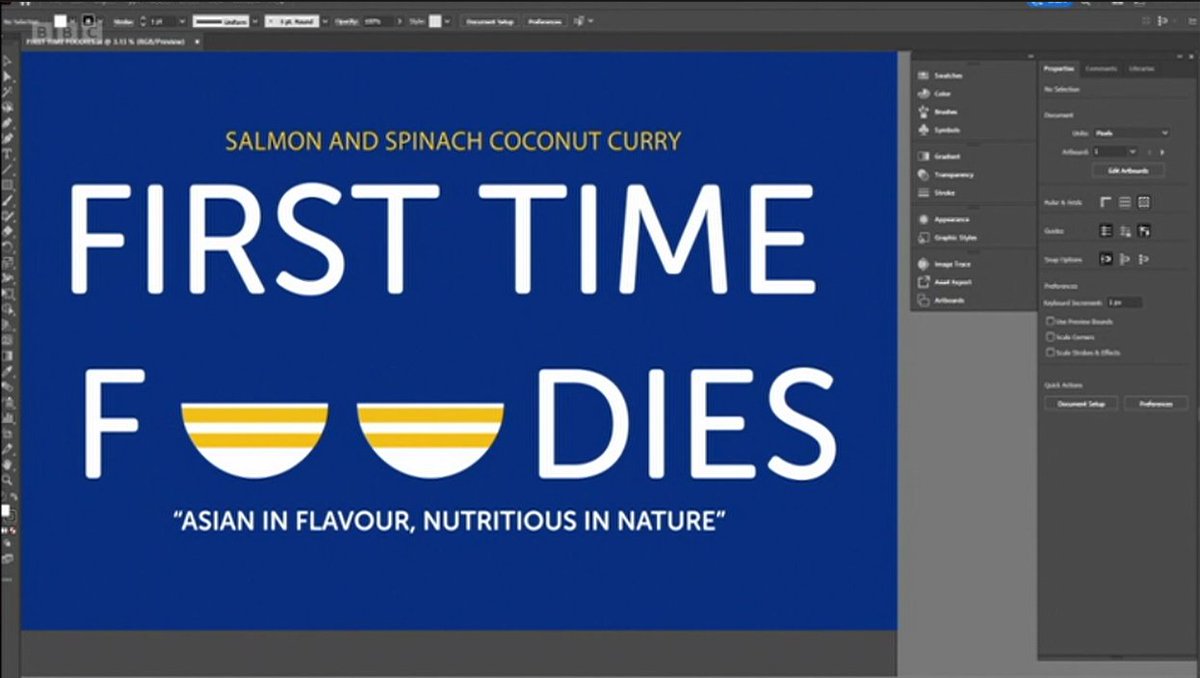Click Preferences under Quick Actions
Image resolution: width=1200 pixels, height=678 pixels.
coord(1155,403)
